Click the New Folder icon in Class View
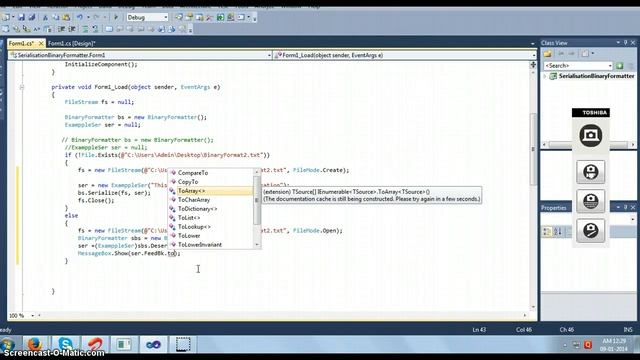Image resolution: width=640 pixels, height=360 pixels. pyautogui.click(x=548, y=53)
